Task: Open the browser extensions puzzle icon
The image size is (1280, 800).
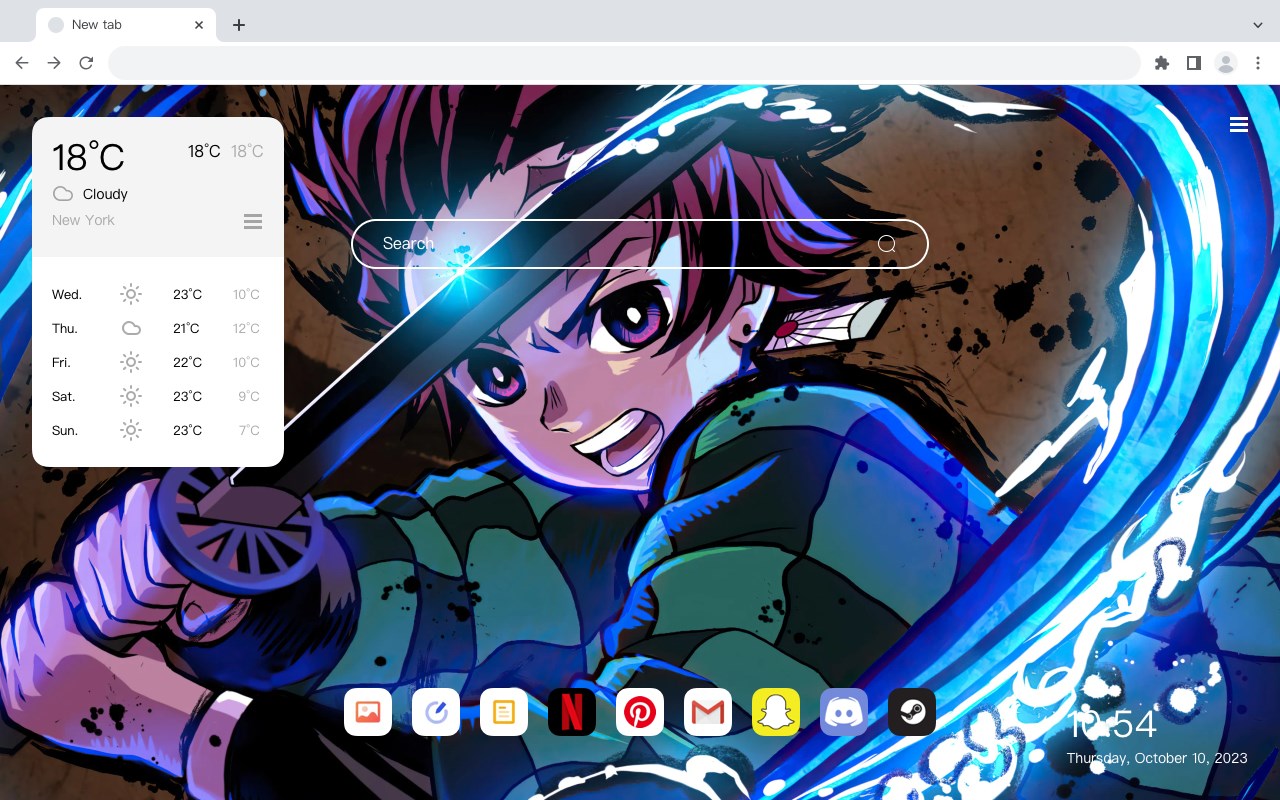Action: (1161, 63)
